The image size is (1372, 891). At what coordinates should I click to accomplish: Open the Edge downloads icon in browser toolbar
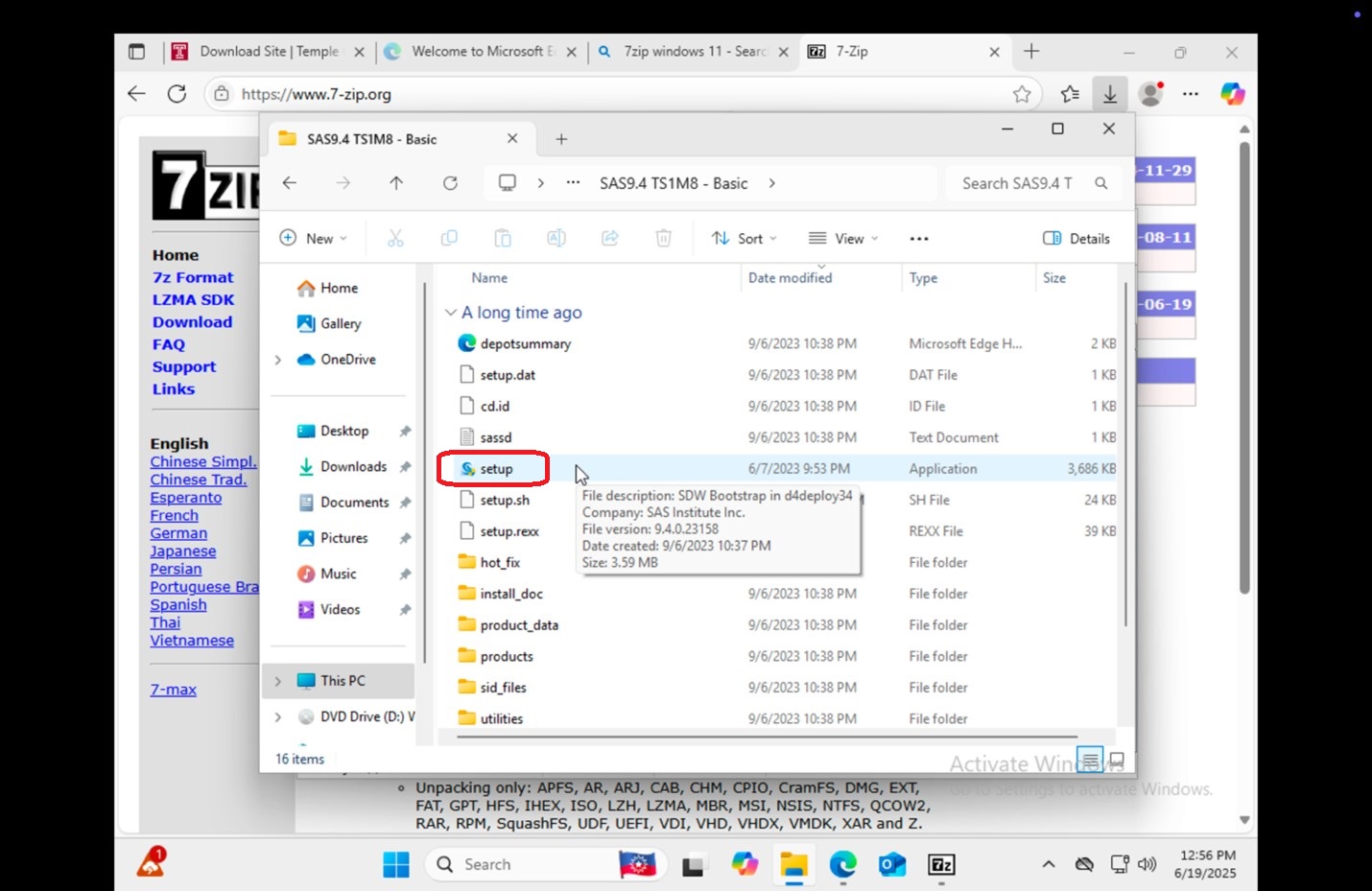(1110, 94)
